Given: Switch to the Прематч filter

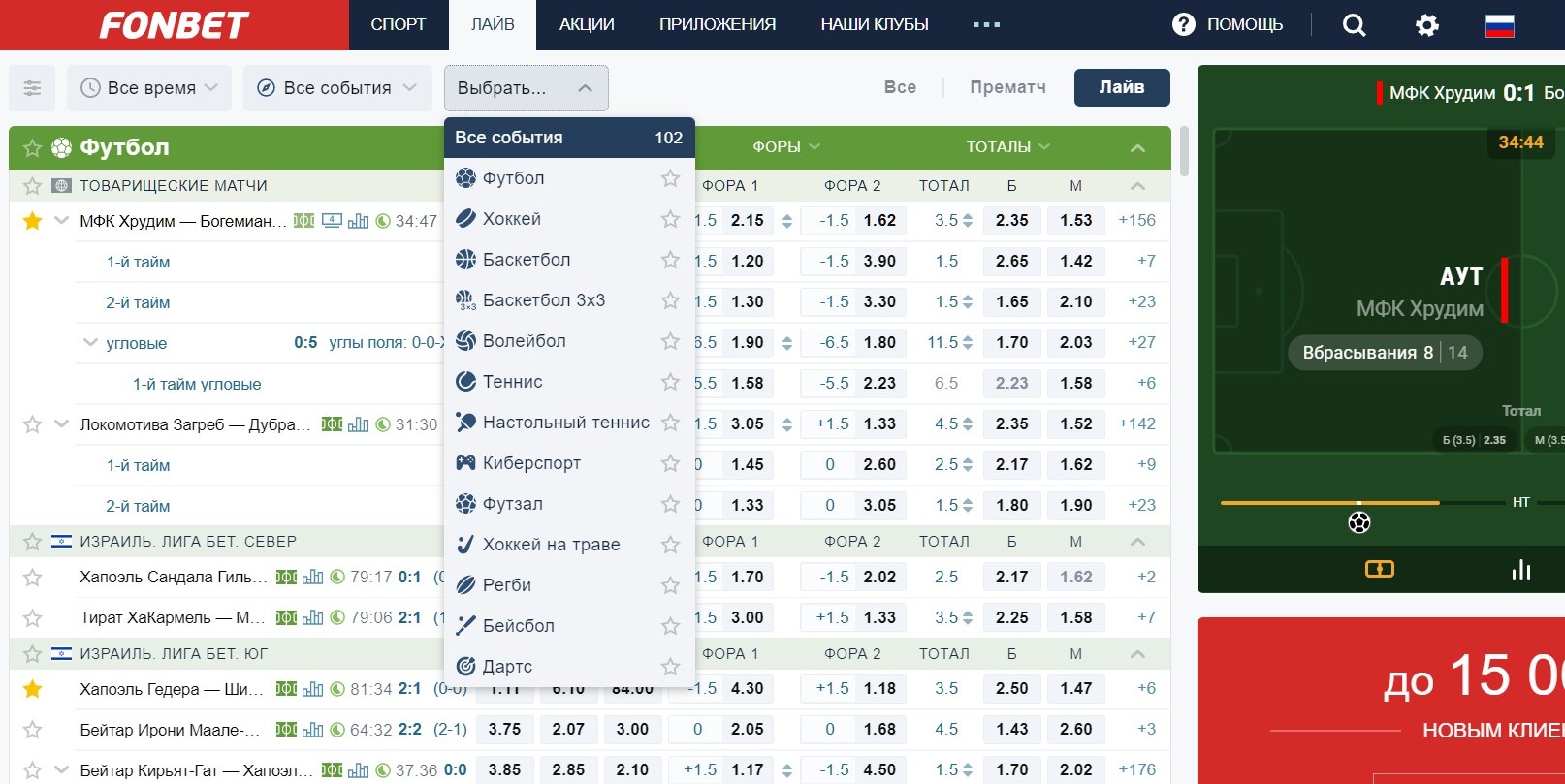Looking at the screenshot, I should click(x=1007, y=87).
